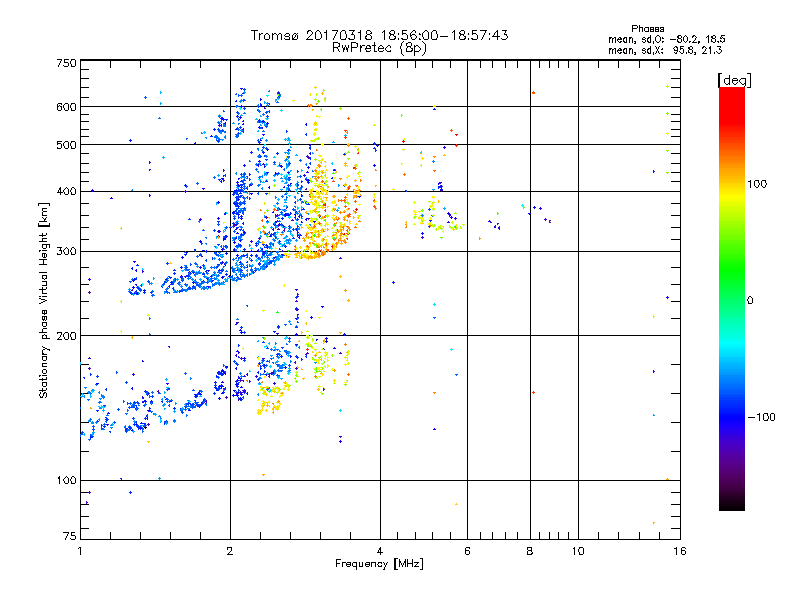Click the y-axis '100' tick label

click(66, 480)
